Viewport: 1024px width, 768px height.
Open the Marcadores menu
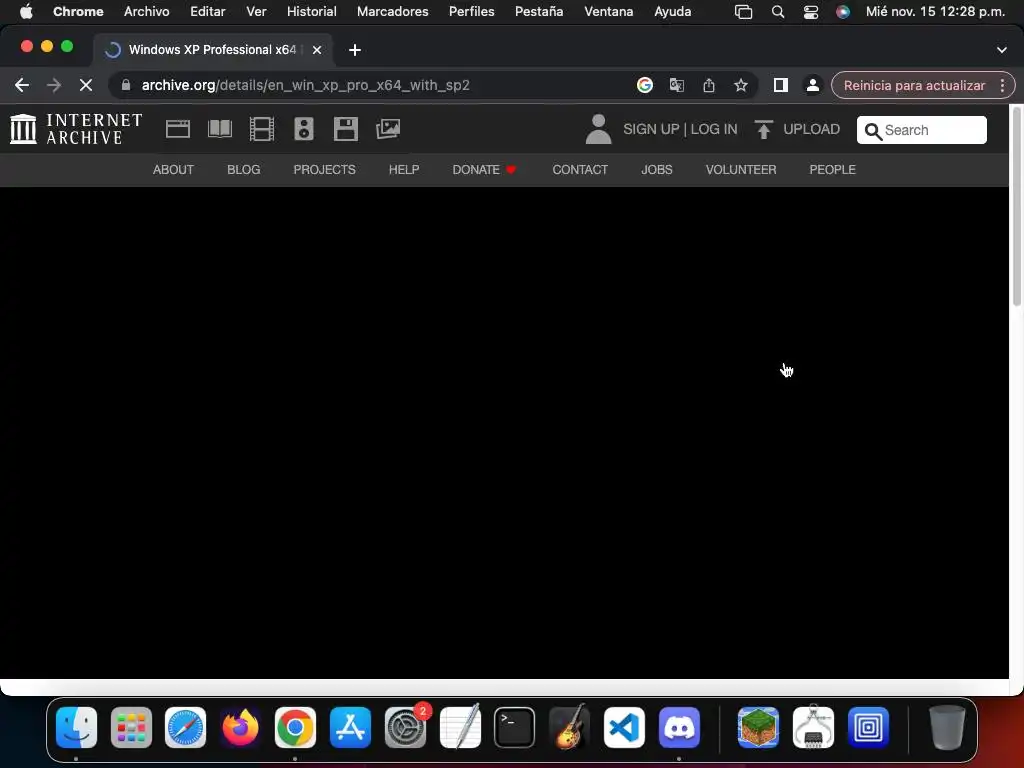pos(392,12)
